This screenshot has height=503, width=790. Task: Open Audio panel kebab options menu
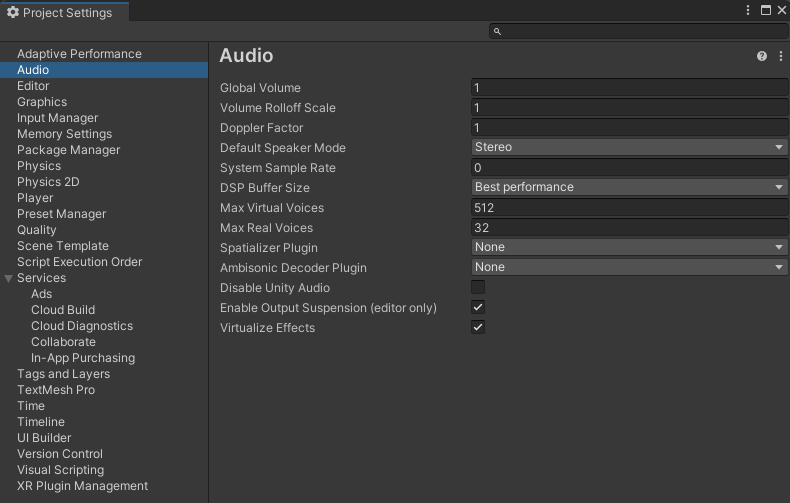[x=780, y=56]
